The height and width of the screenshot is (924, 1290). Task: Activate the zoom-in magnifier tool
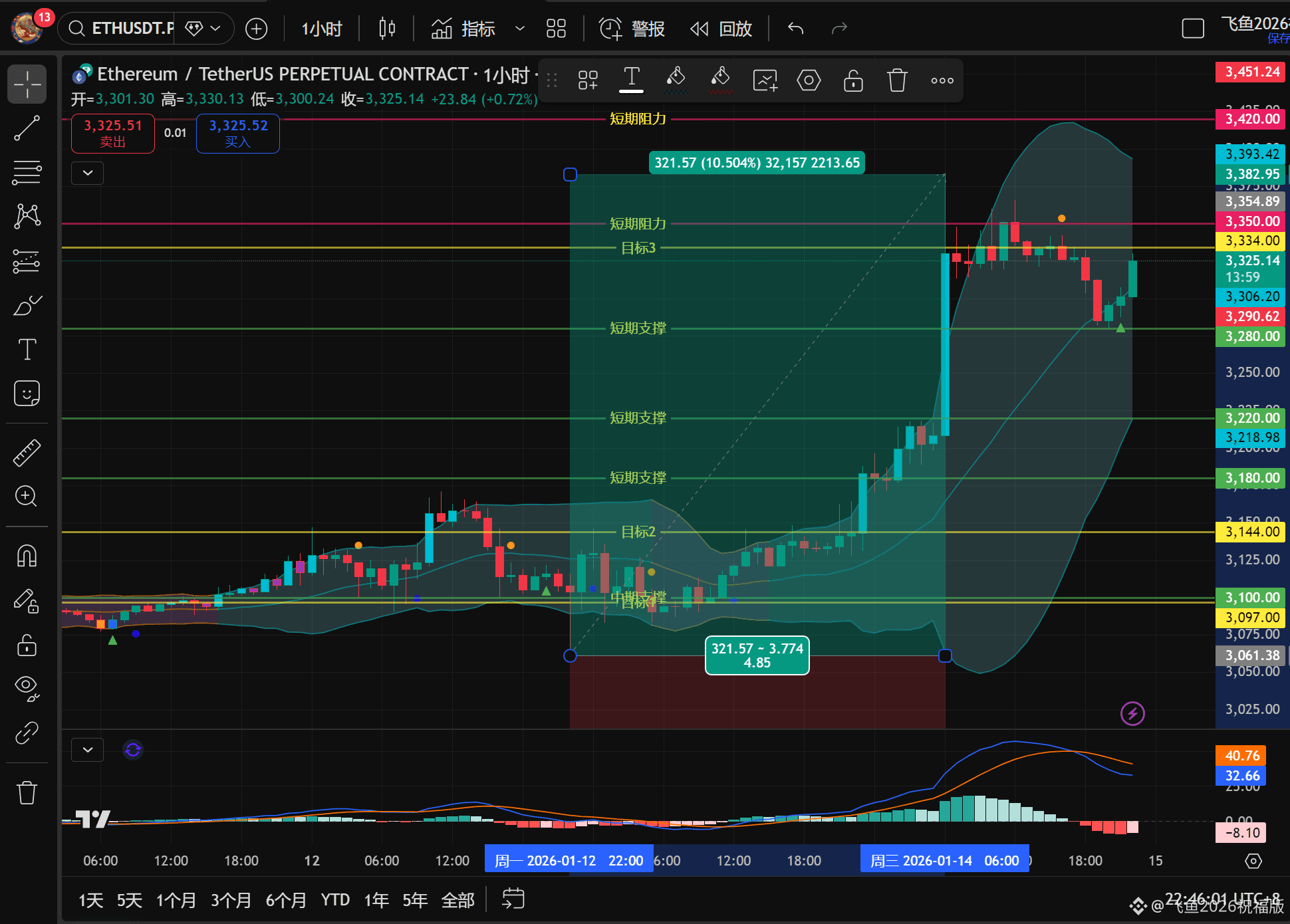(x=27, y=496)
